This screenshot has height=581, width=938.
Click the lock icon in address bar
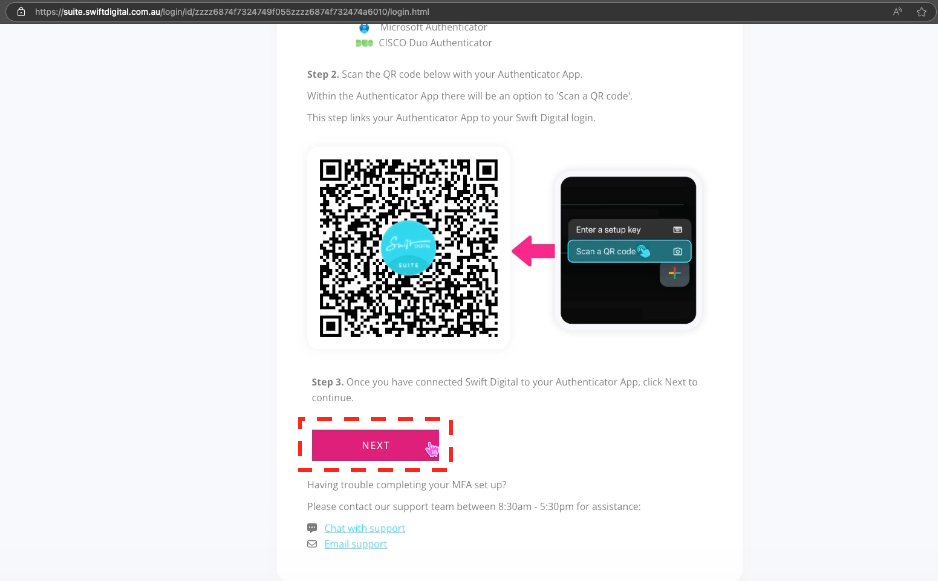(21, 11)
